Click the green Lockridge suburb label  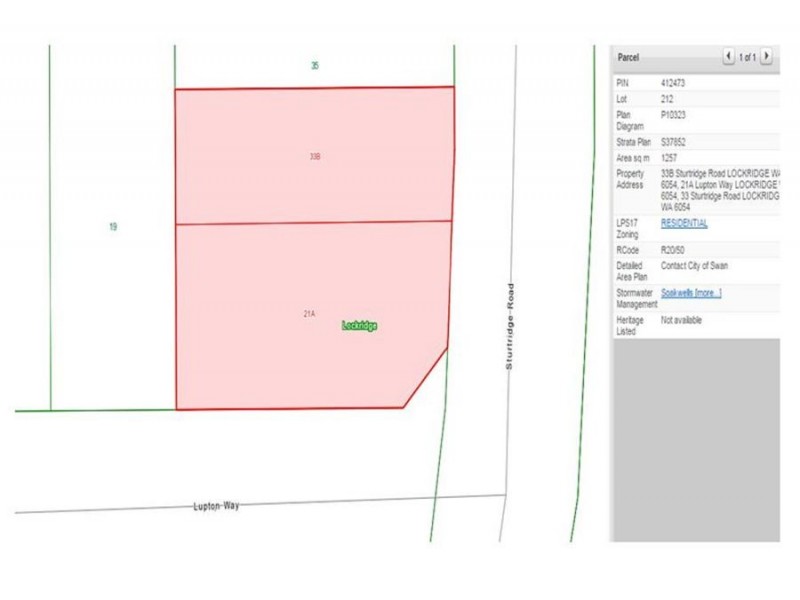point(359,326)
